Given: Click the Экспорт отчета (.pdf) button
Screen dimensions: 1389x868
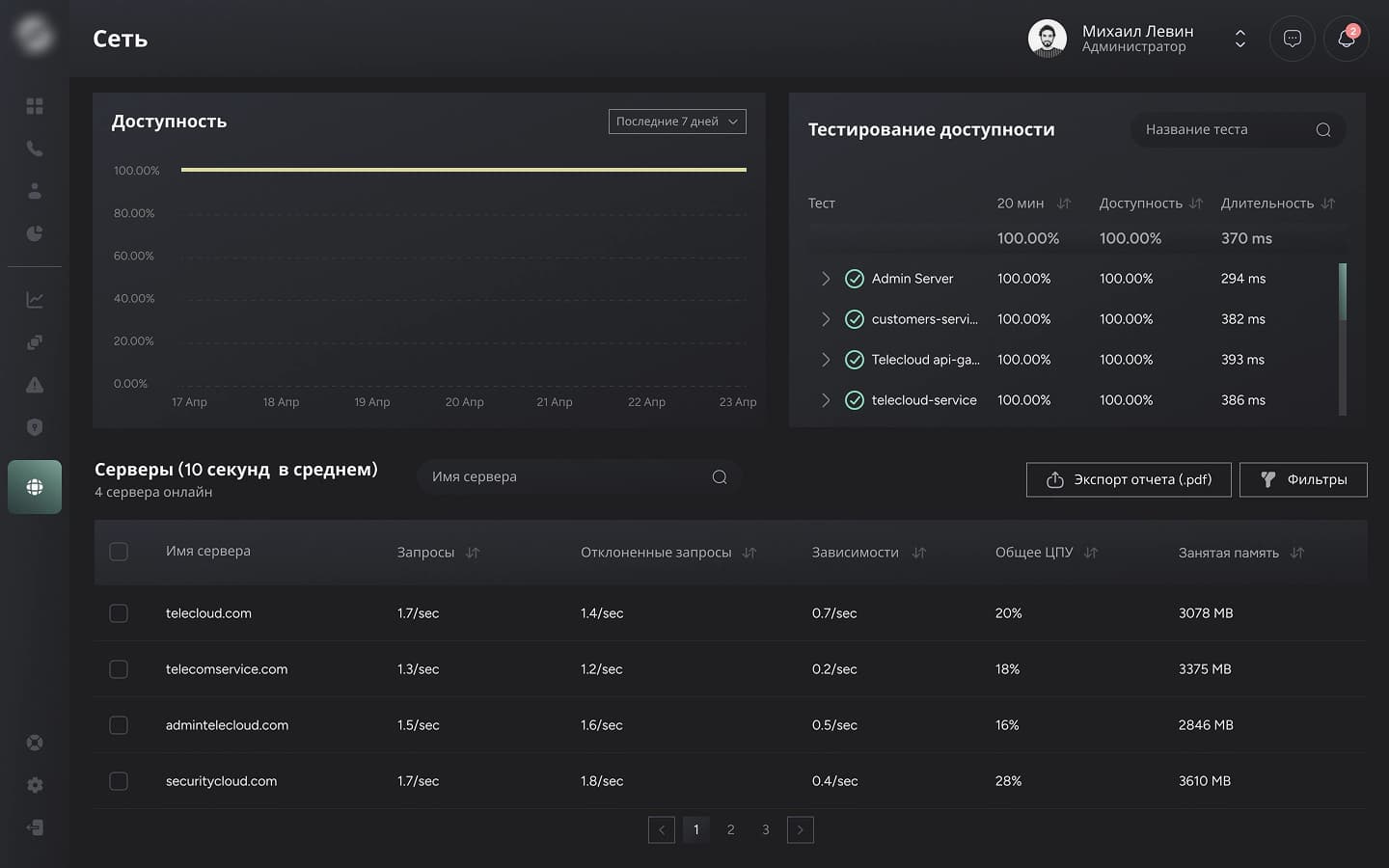Looking at the screenshot, I should (1128, 479).
